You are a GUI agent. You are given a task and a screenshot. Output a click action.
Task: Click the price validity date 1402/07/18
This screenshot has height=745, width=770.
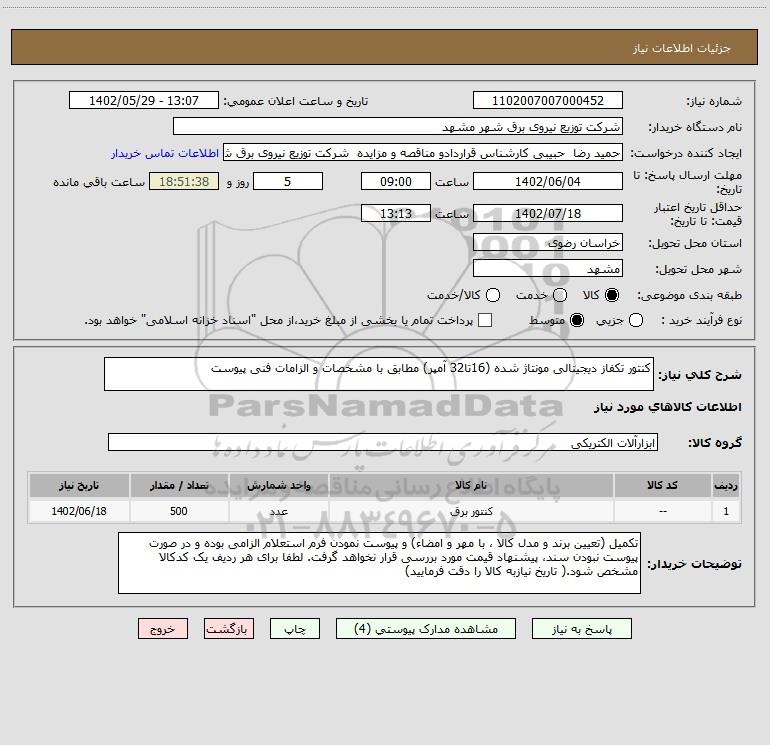coord(548,213)
